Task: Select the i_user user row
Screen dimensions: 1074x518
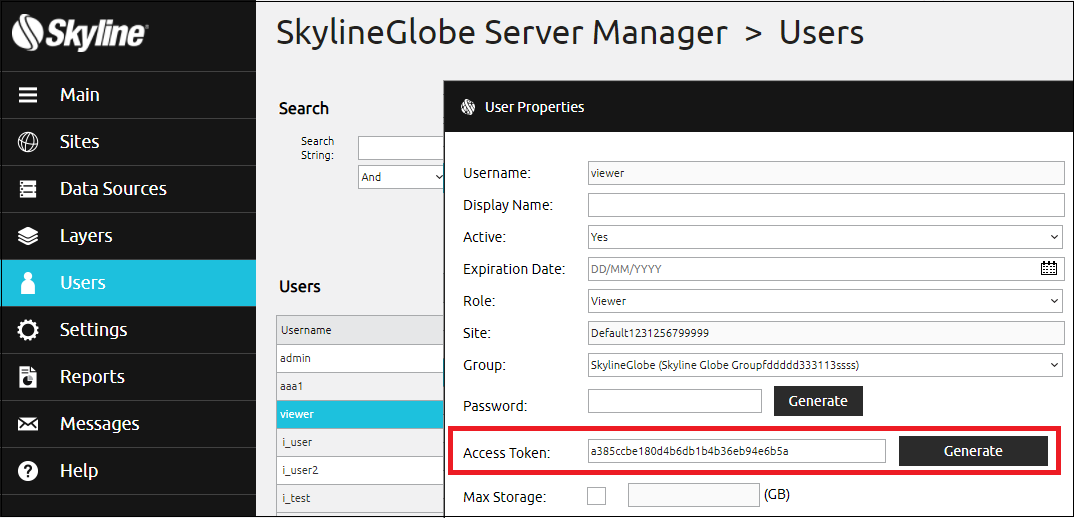Action: click(x=360, y=443)
